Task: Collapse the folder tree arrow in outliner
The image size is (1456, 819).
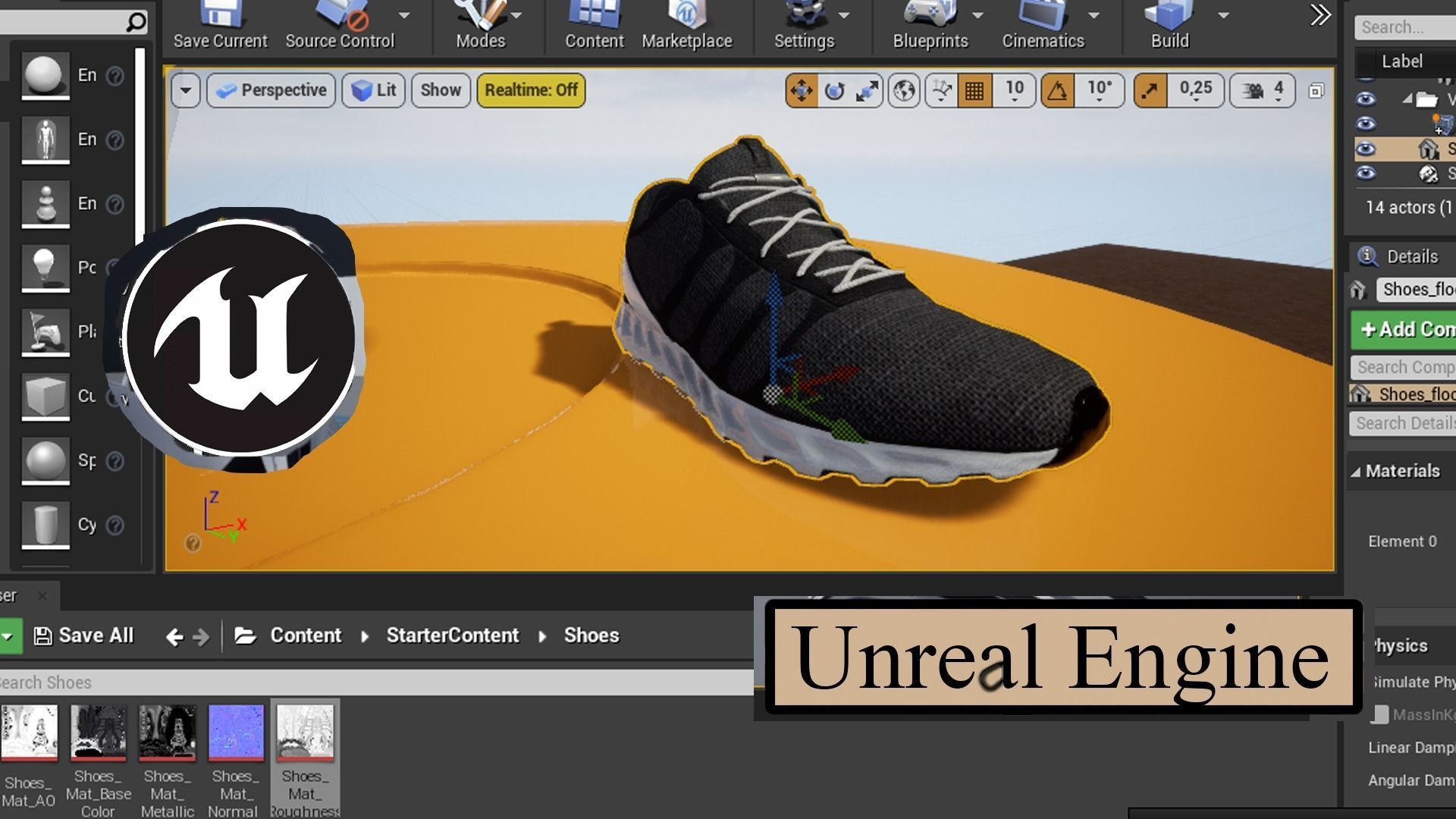Action: 1407,99
